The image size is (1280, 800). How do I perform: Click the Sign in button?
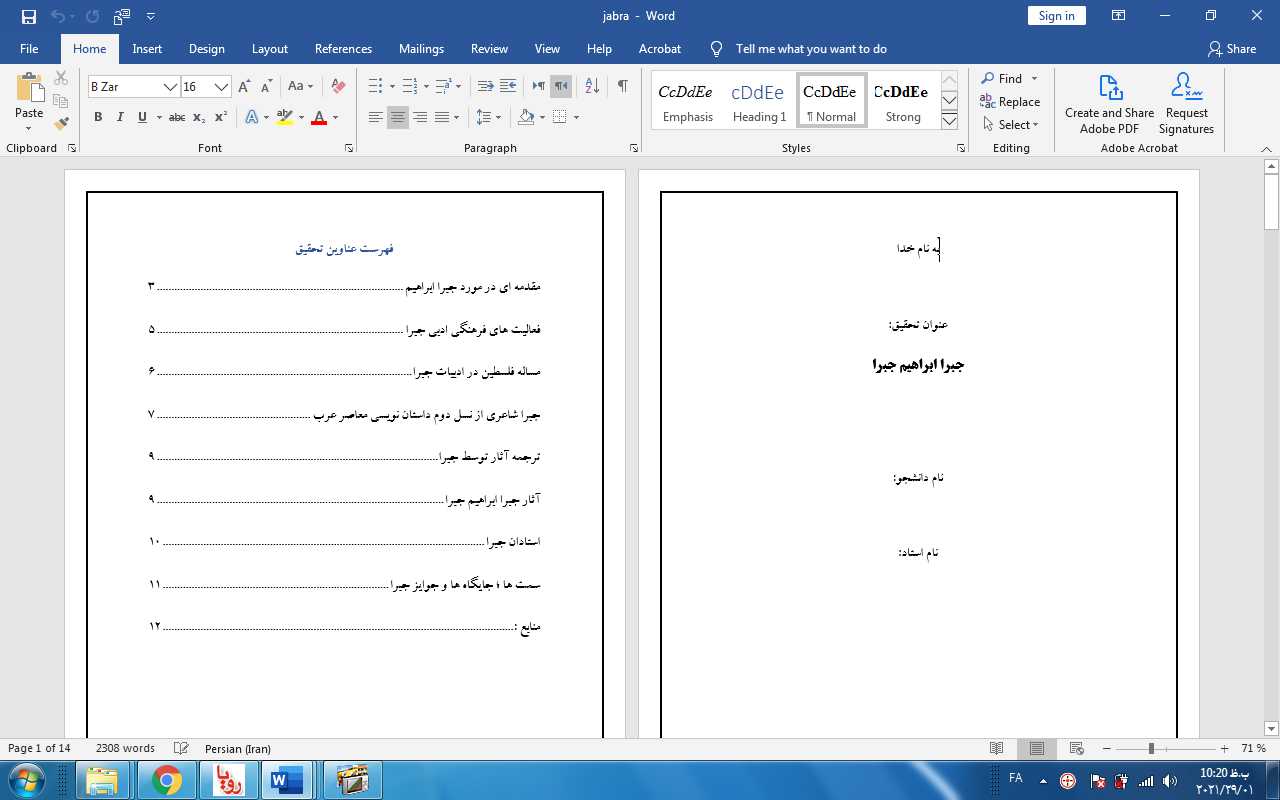1056,16
